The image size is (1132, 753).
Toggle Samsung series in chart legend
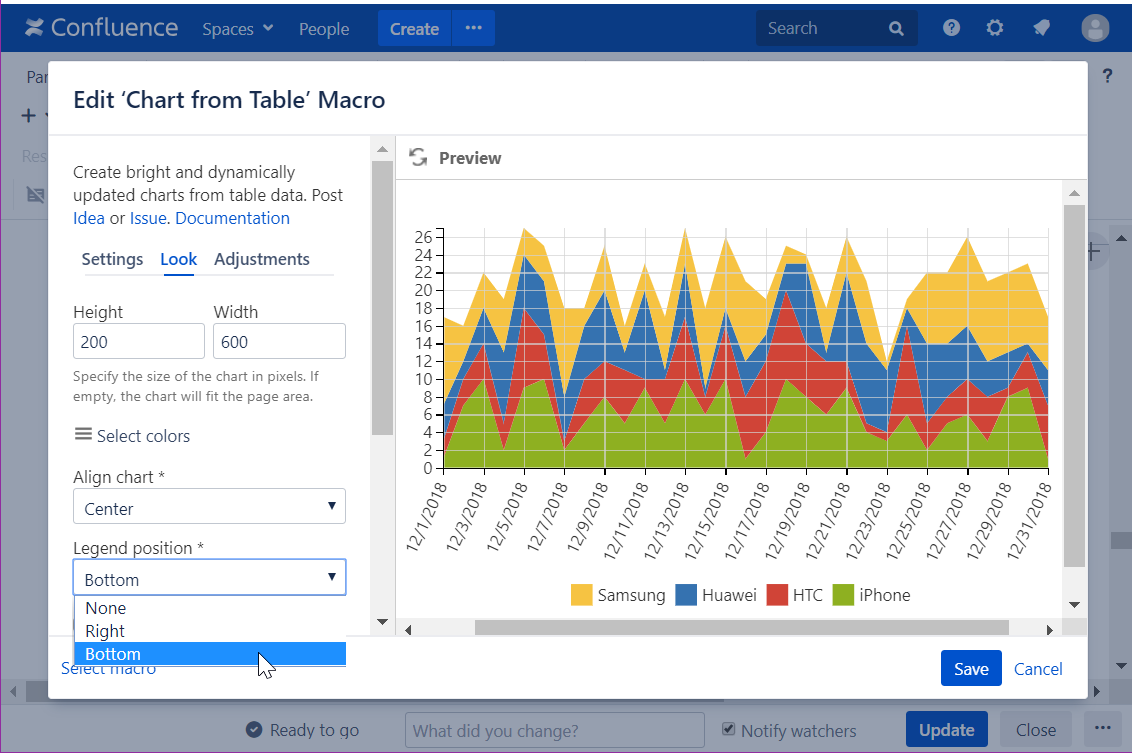[x=618, y=595]
